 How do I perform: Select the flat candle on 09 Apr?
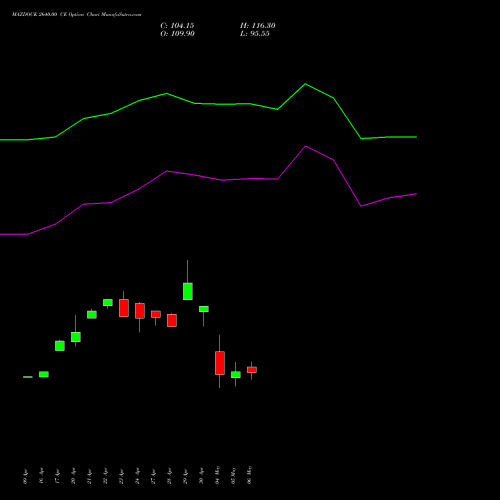pos(28,377)
